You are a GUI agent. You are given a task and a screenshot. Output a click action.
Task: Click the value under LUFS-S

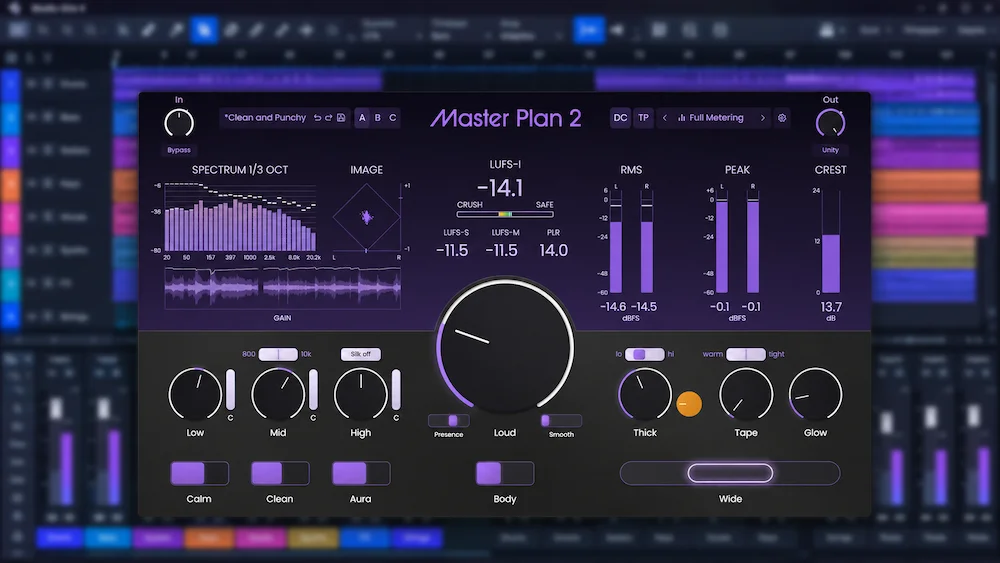(452, 251)
